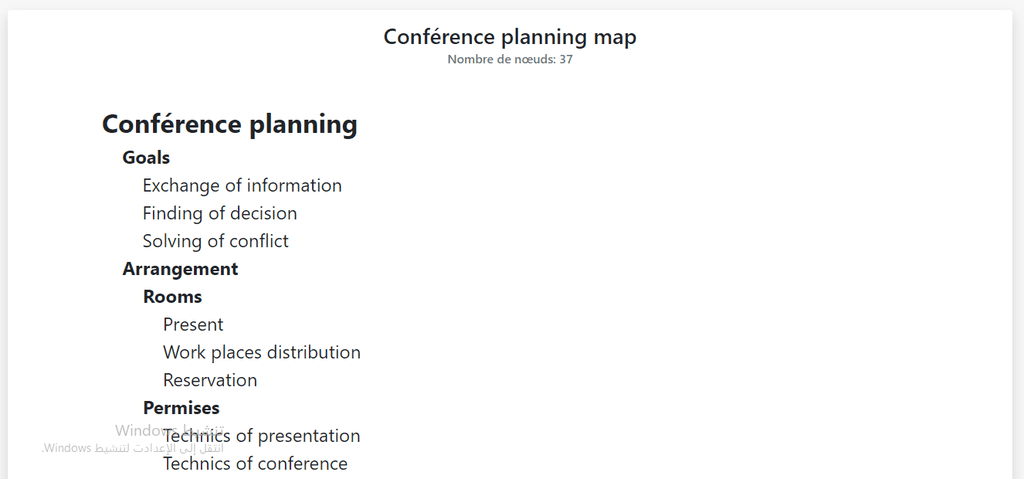Select the Conférence planning root node
Image resolution: width=1024 pixels, height=479 pixels.
(x=230, y=124)
